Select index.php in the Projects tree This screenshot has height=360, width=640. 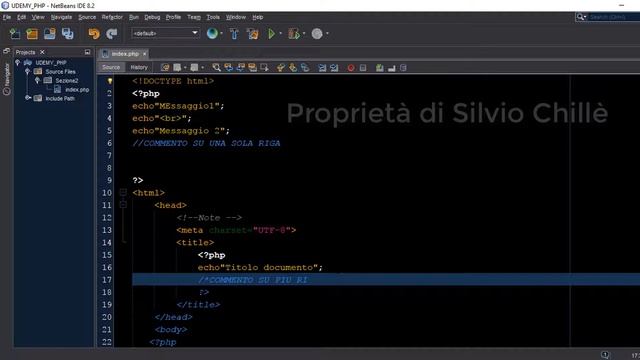77,89
